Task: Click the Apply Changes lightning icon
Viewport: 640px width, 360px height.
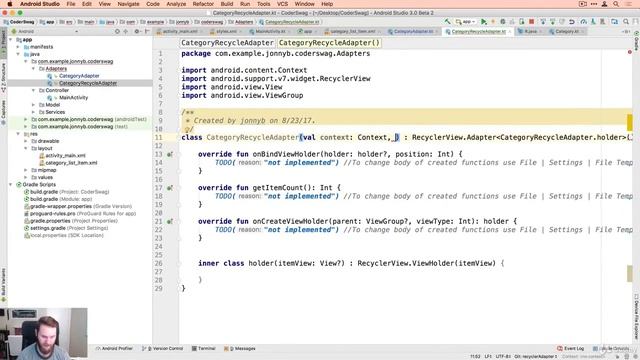Action: pos(493,22)
